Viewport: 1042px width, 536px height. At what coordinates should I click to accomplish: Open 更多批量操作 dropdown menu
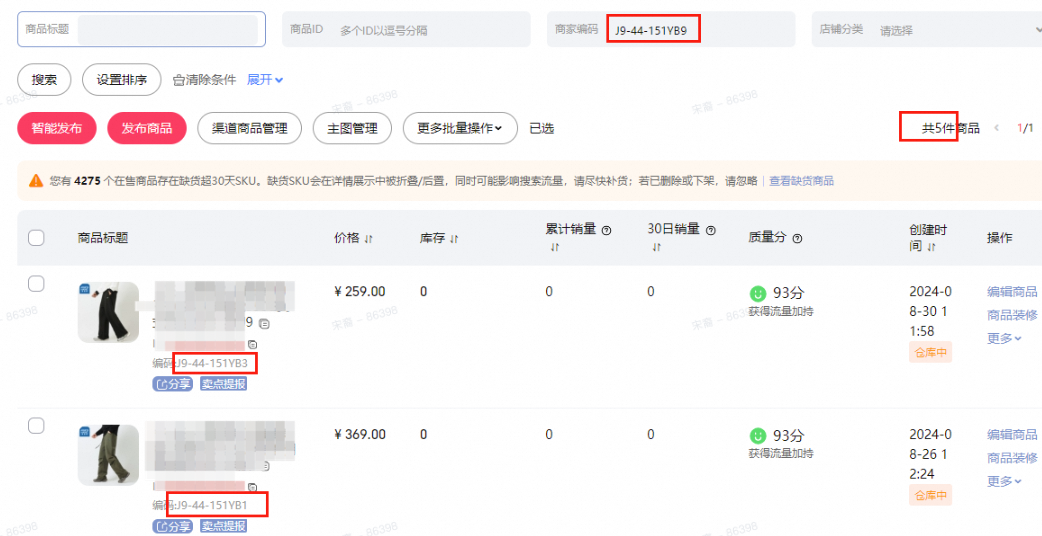pyautogui.click(x=460, y=128)
